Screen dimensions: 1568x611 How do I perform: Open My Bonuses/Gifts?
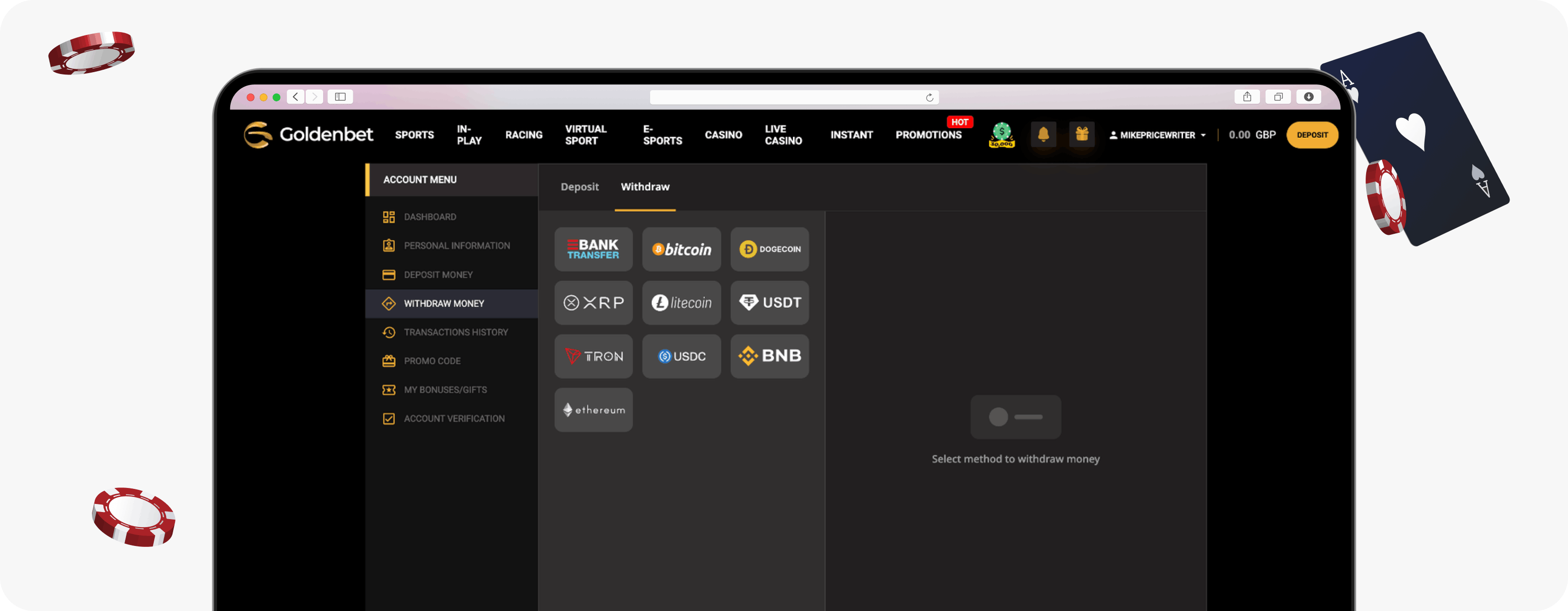click(451, 389)
